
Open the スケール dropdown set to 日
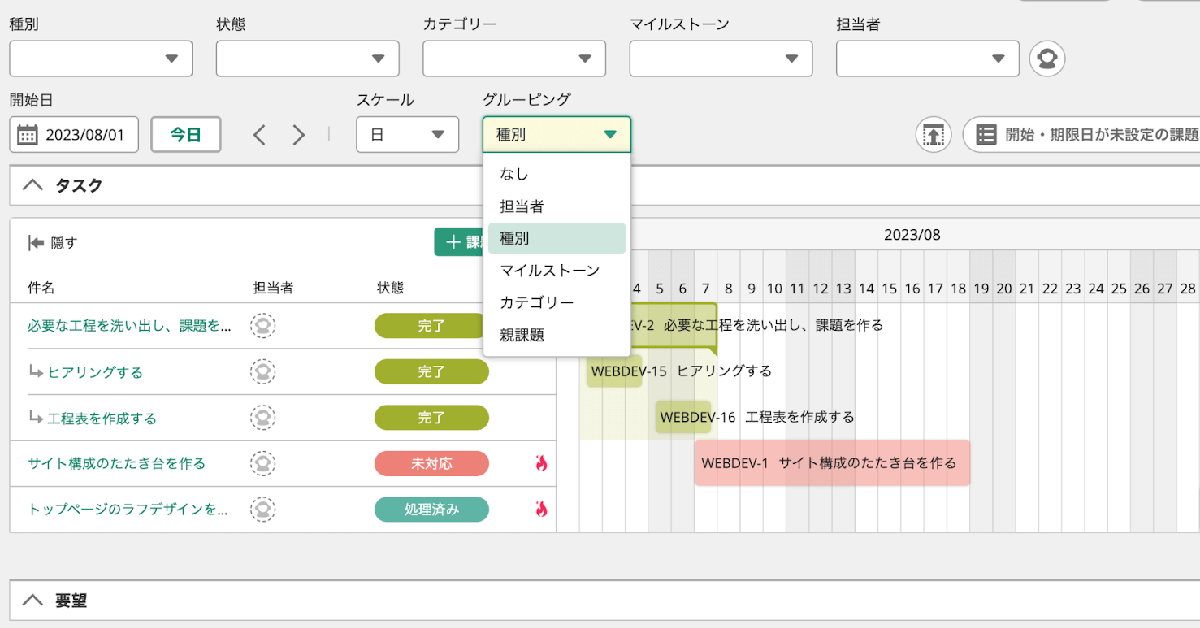407,135
